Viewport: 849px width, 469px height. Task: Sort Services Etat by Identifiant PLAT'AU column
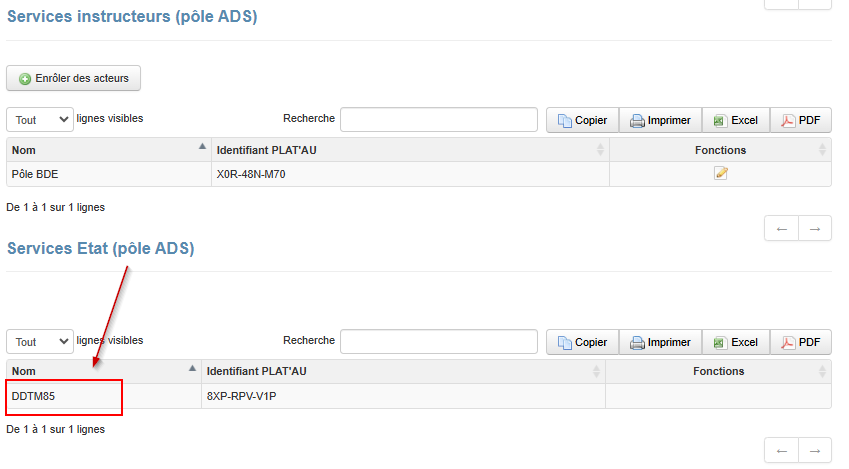(x=402, y=371)
